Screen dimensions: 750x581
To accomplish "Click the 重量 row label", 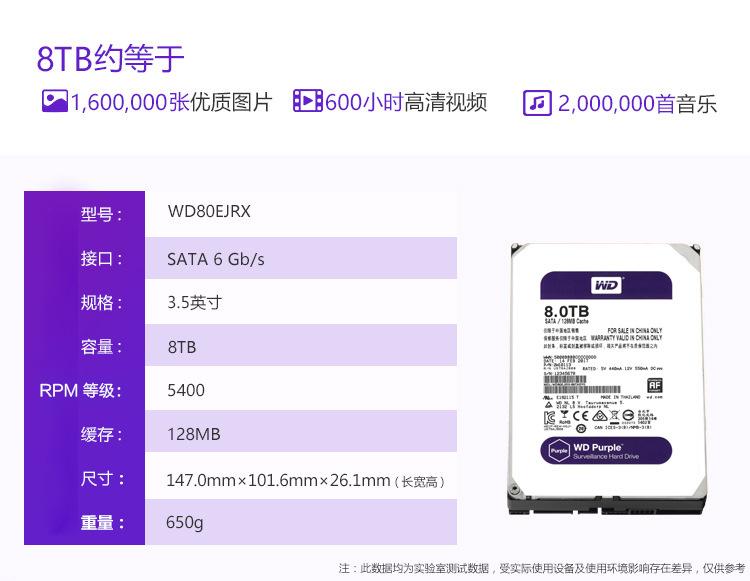I will click(x=101, y=522).
